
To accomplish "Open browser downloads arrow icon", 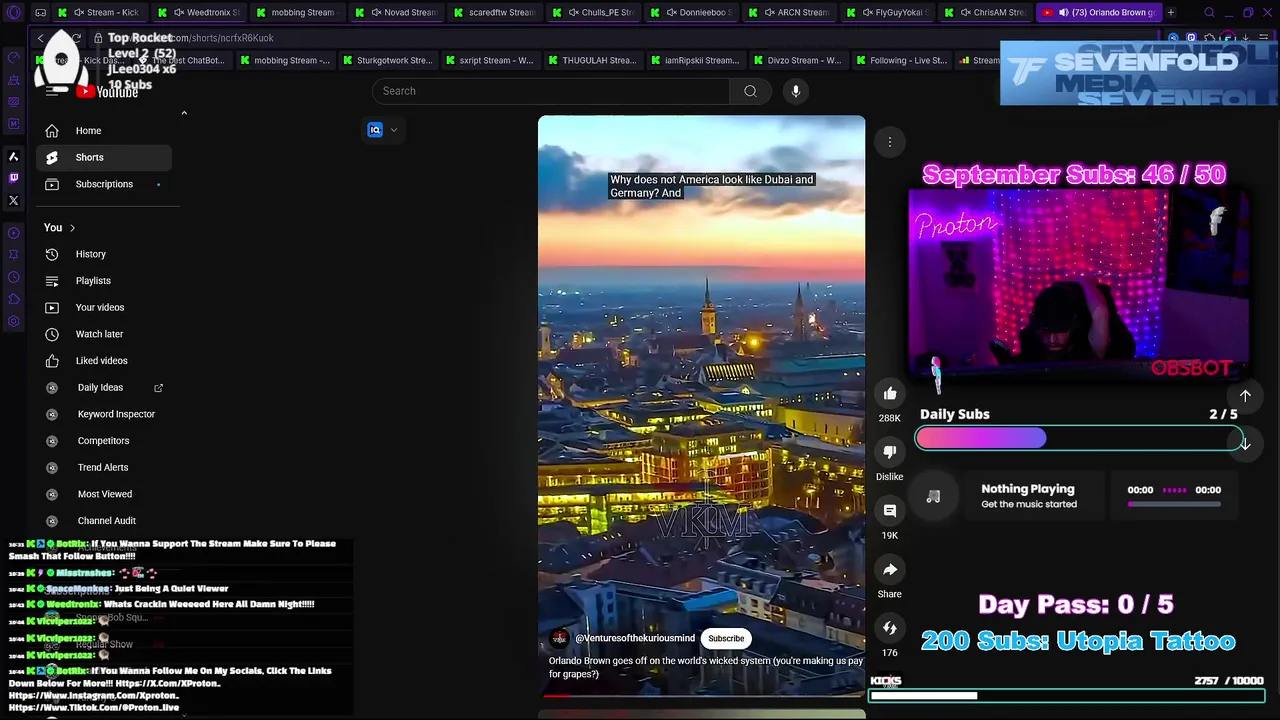I will click(x=1245, y=38).
